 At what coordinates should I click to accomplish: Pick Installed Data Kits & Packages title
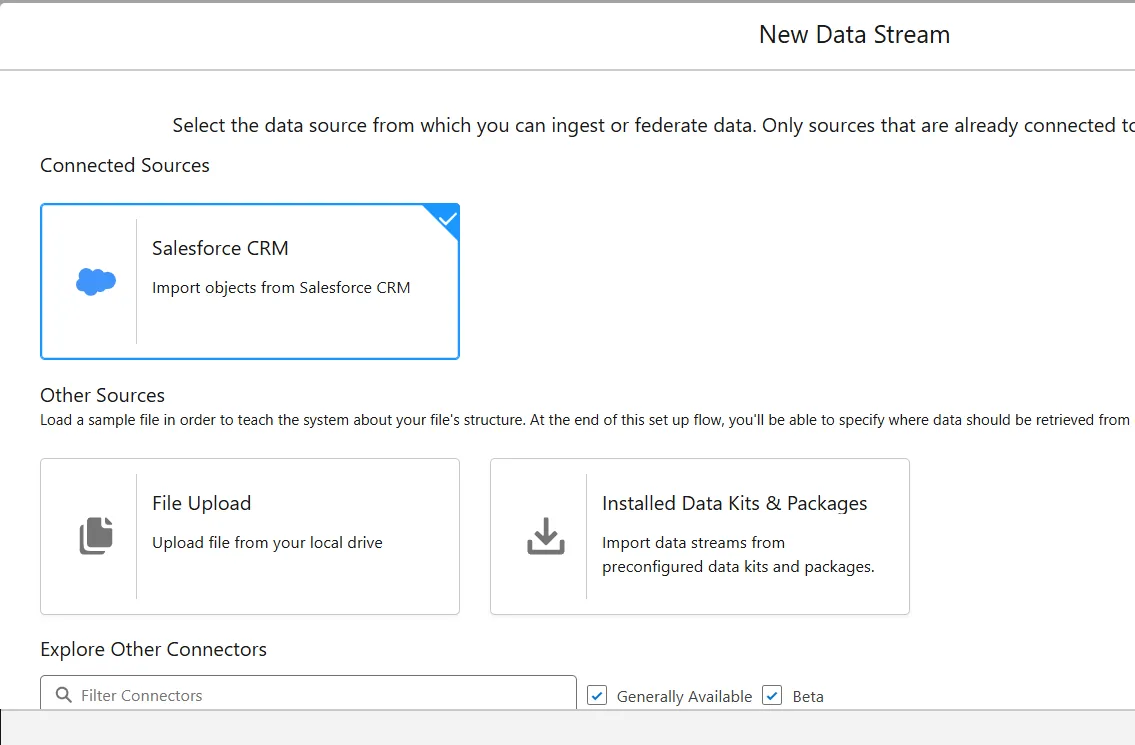pos(734,503)
